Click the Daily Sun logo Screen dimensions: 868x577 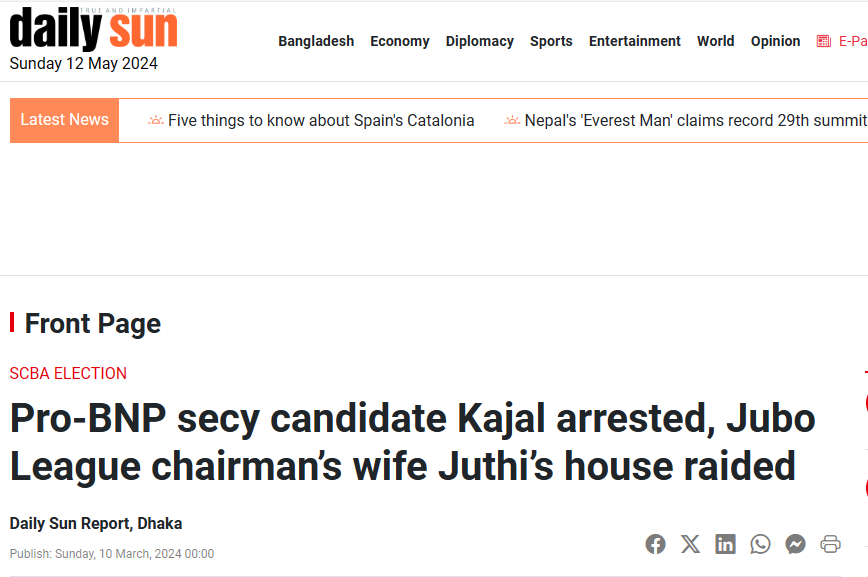94,29
